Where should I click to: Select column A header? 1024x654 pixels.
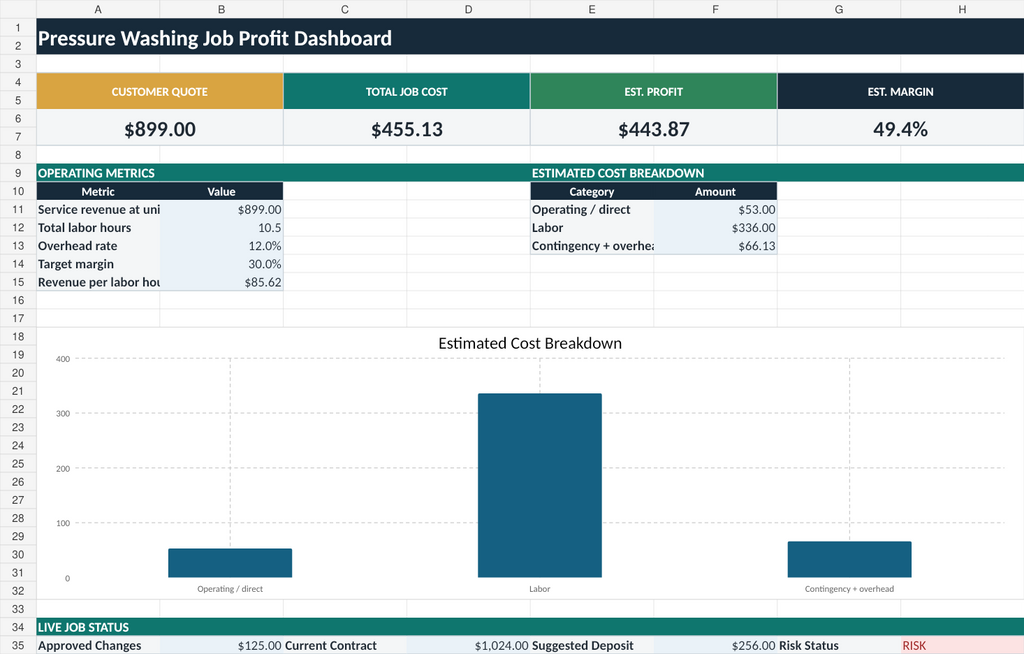pos(98,9)
